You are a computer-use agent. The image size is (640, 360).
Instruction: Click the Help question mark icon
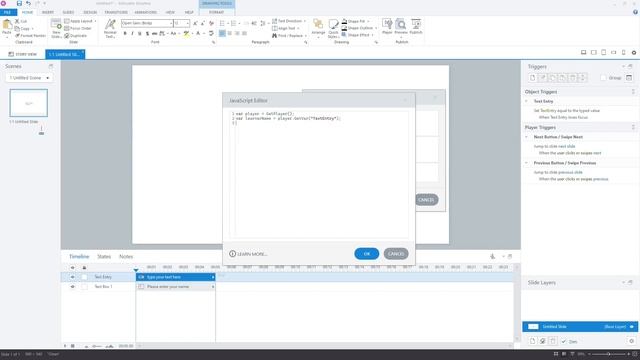tap(635, 12)
